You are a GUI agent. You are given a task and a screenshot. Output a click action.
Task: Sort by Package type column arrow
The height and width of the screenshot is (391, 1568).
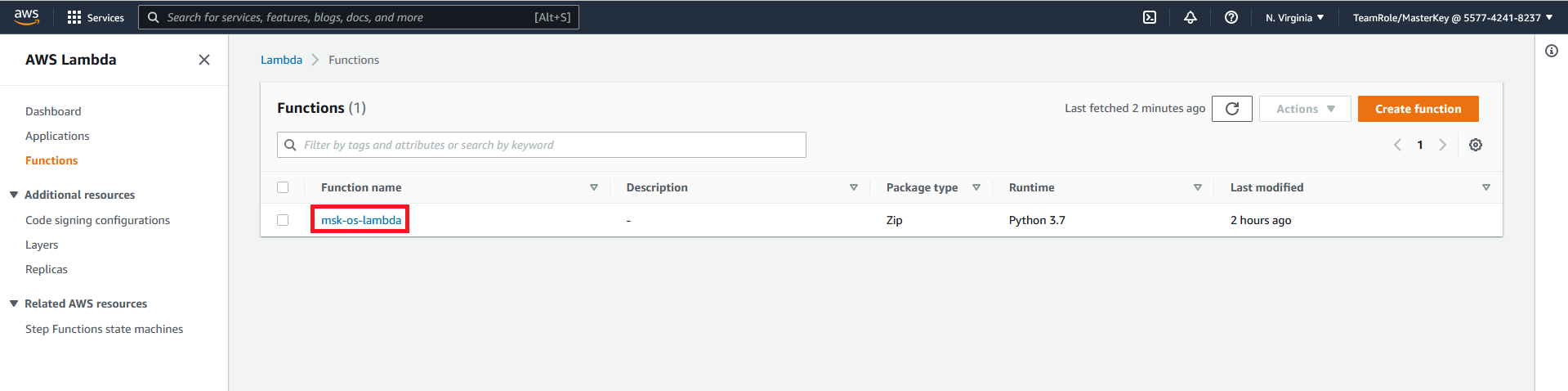976,187
